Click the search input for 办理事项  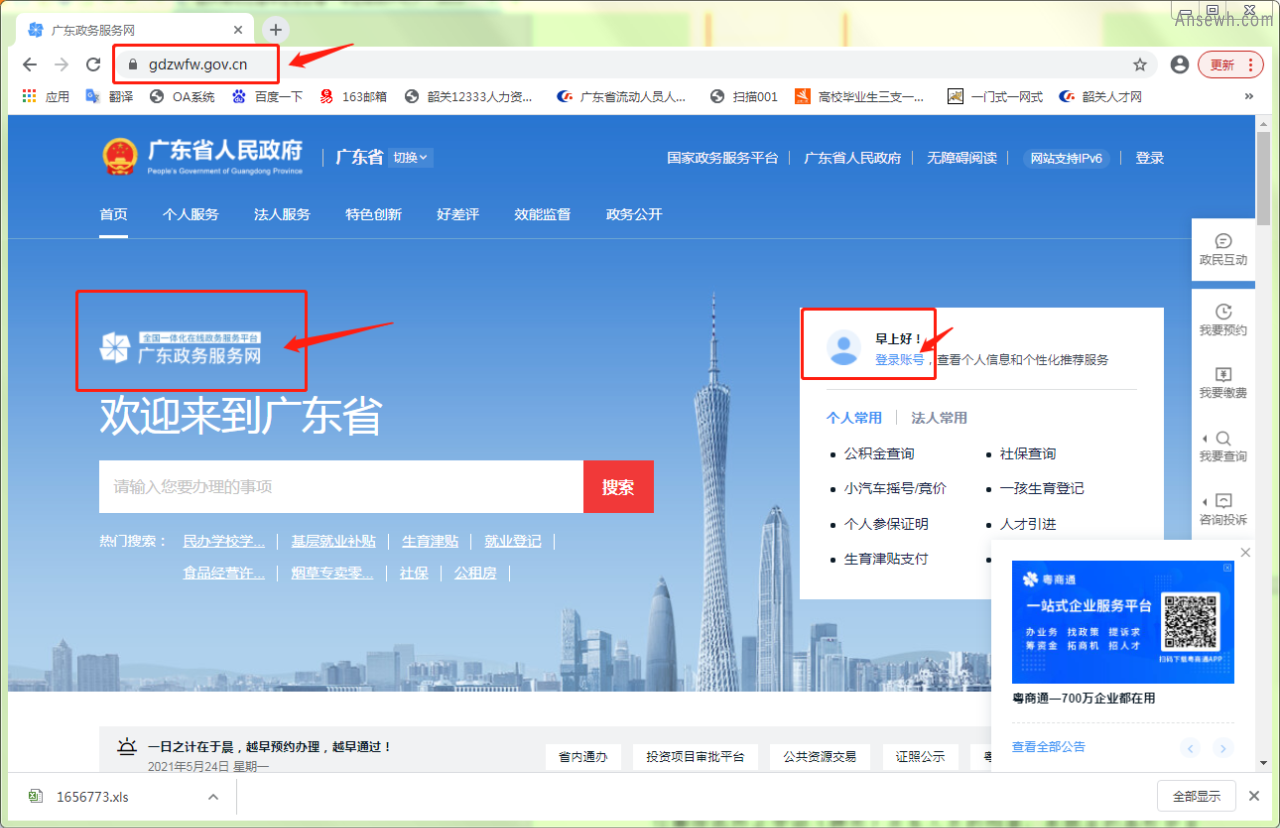point(340,487)
